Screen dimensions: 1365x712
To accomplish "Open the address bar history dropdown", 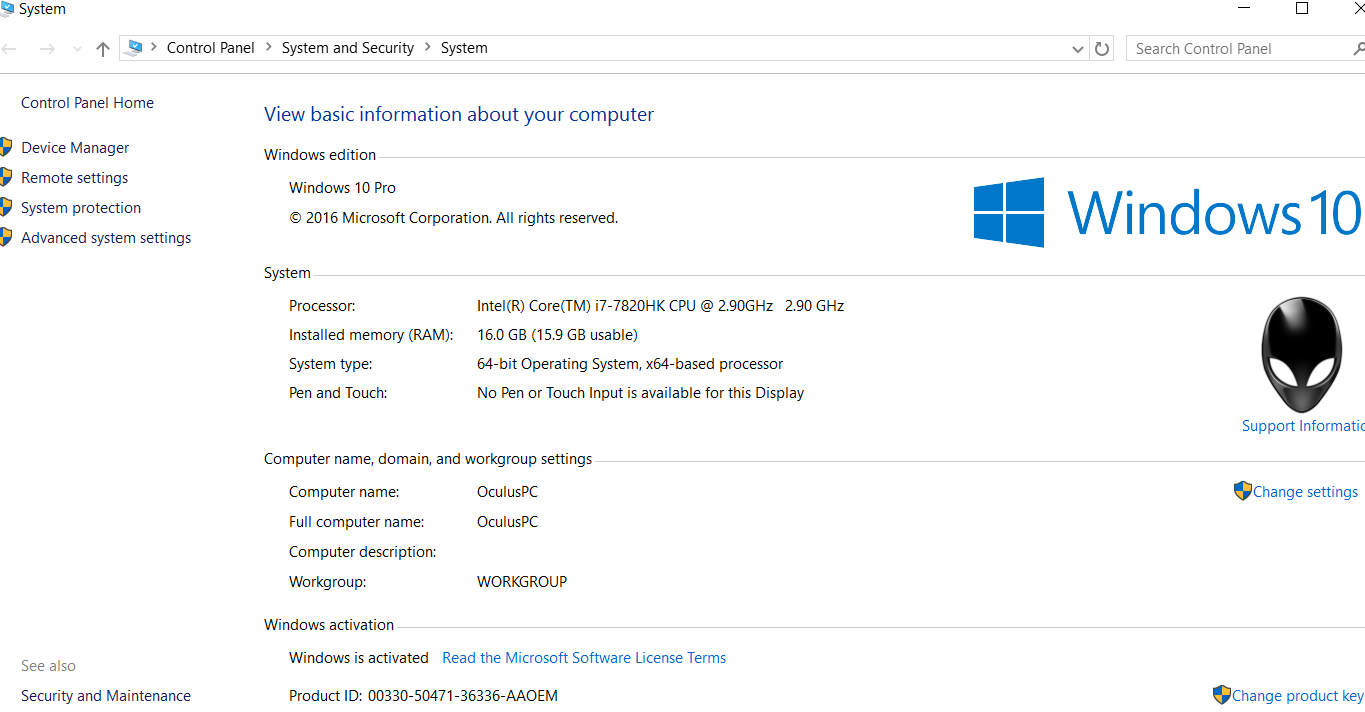I will click(1078, 49).
